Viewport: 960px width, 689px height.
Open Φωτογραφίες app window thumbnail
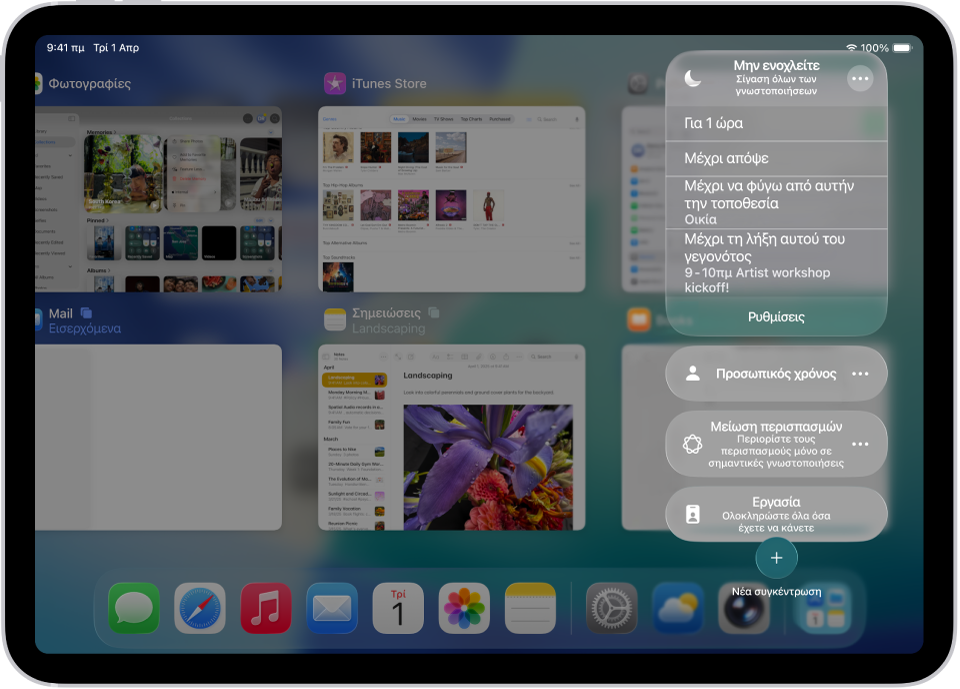(x=159, y=199)
